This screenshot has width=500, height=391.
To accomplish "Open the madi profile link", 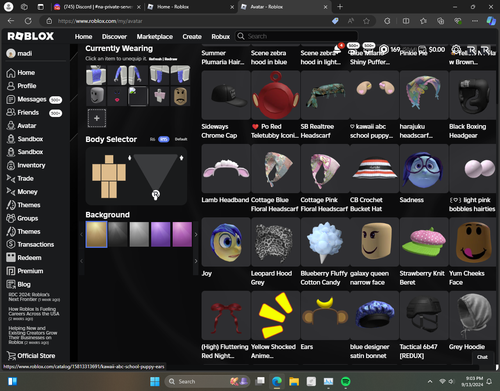I will pos(19,53).
